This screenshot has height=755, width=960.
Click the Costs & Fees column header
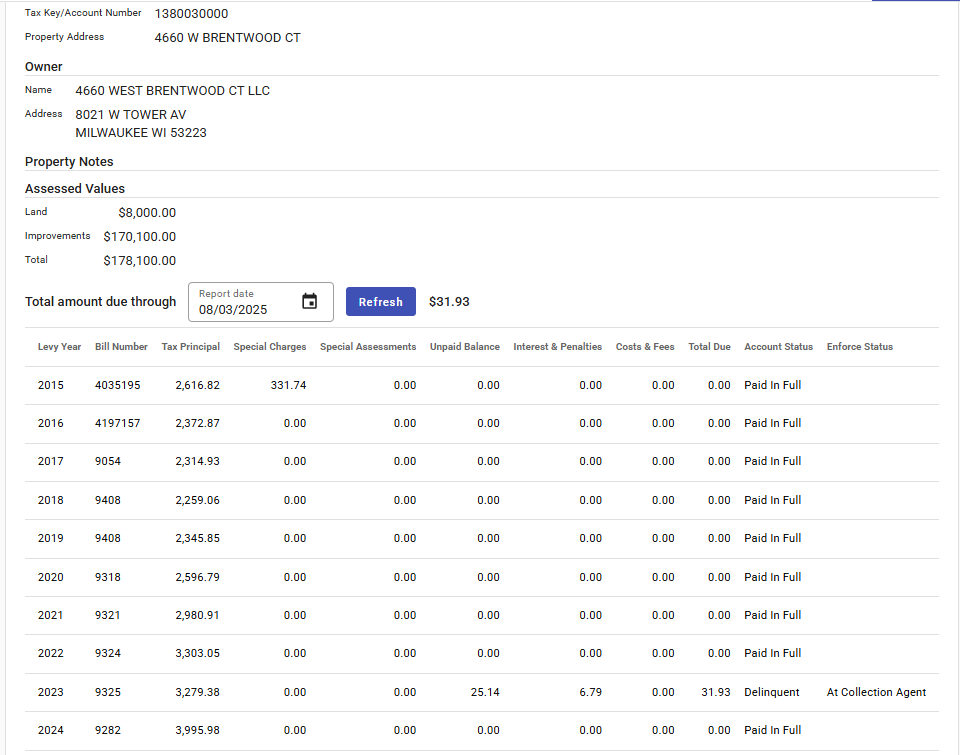(x=645, y=347)
